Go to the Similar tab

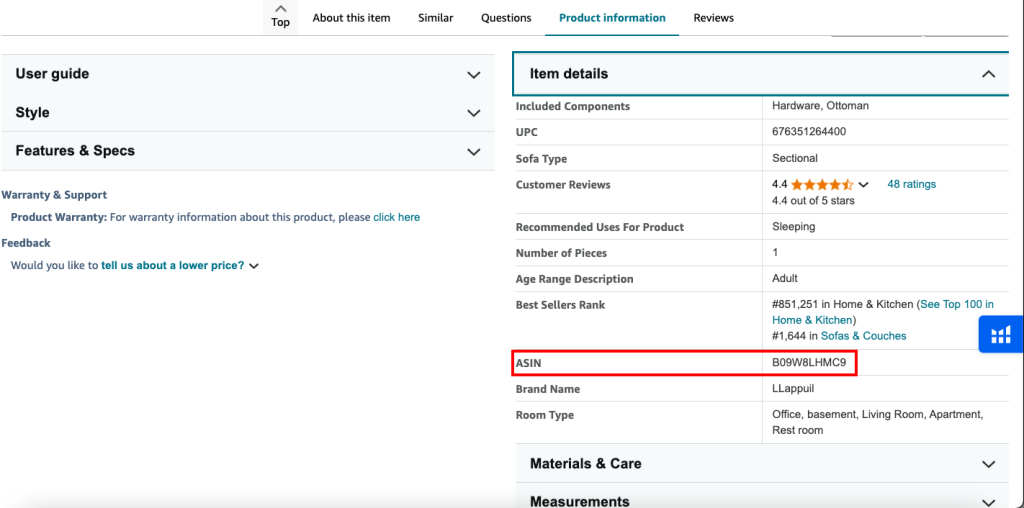[x=435, y=18]
